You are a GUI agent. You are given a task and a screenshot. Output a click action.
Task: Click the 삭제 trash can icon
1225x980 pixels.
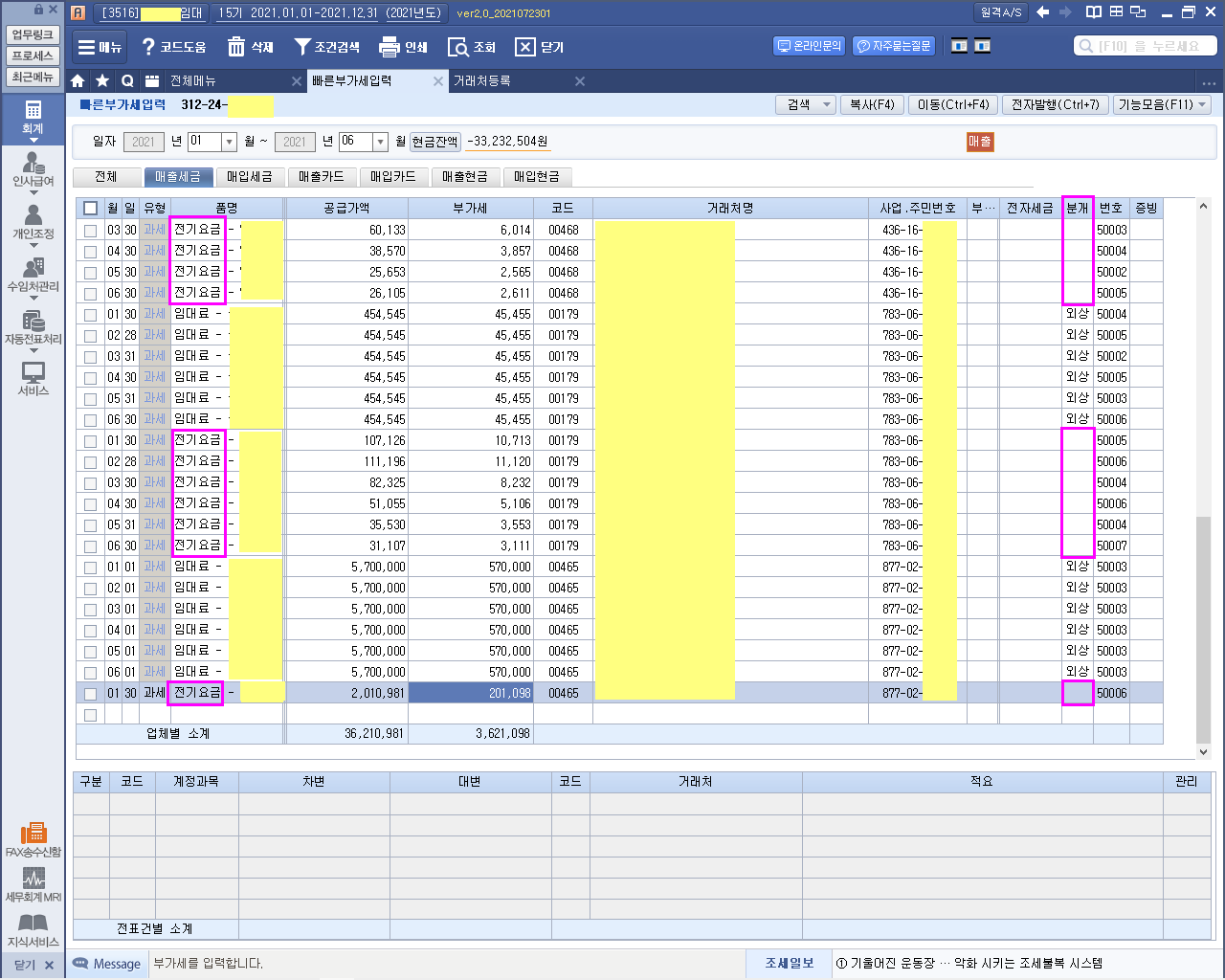236,47
